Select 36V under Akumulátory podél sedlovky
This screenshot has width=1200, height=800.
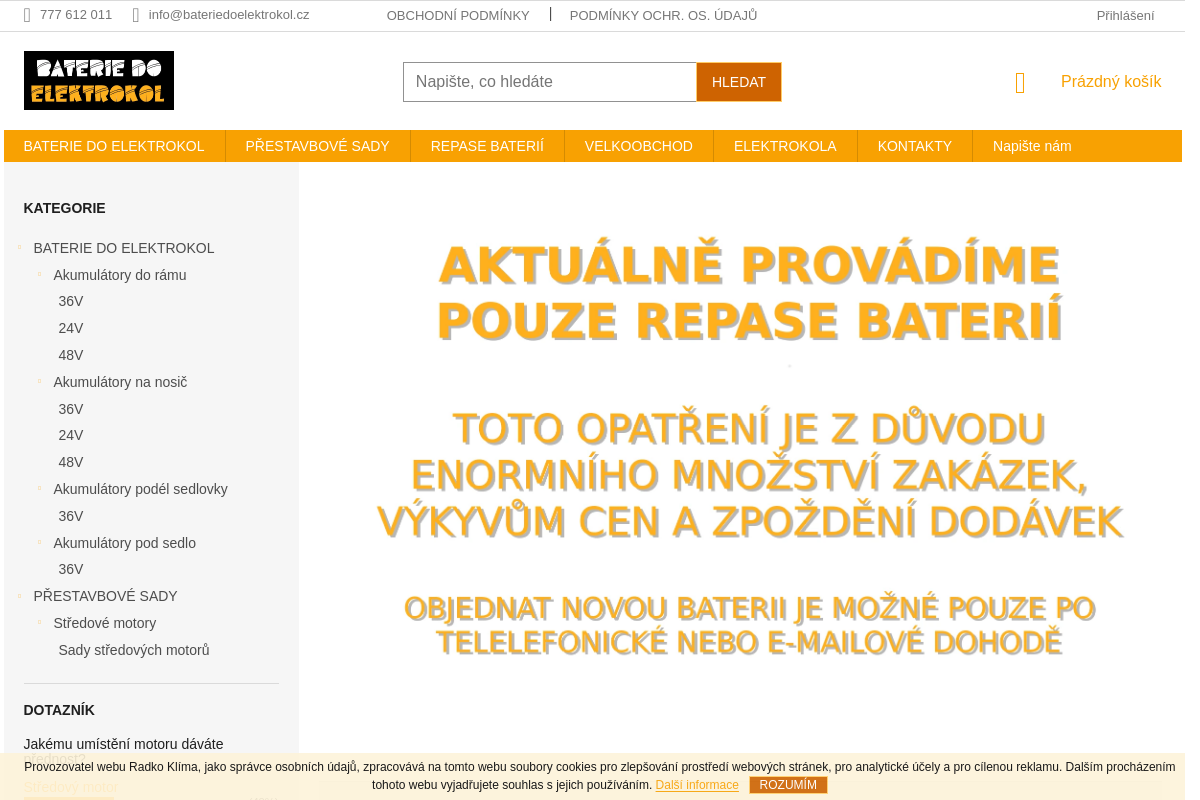tap(71, 516)
